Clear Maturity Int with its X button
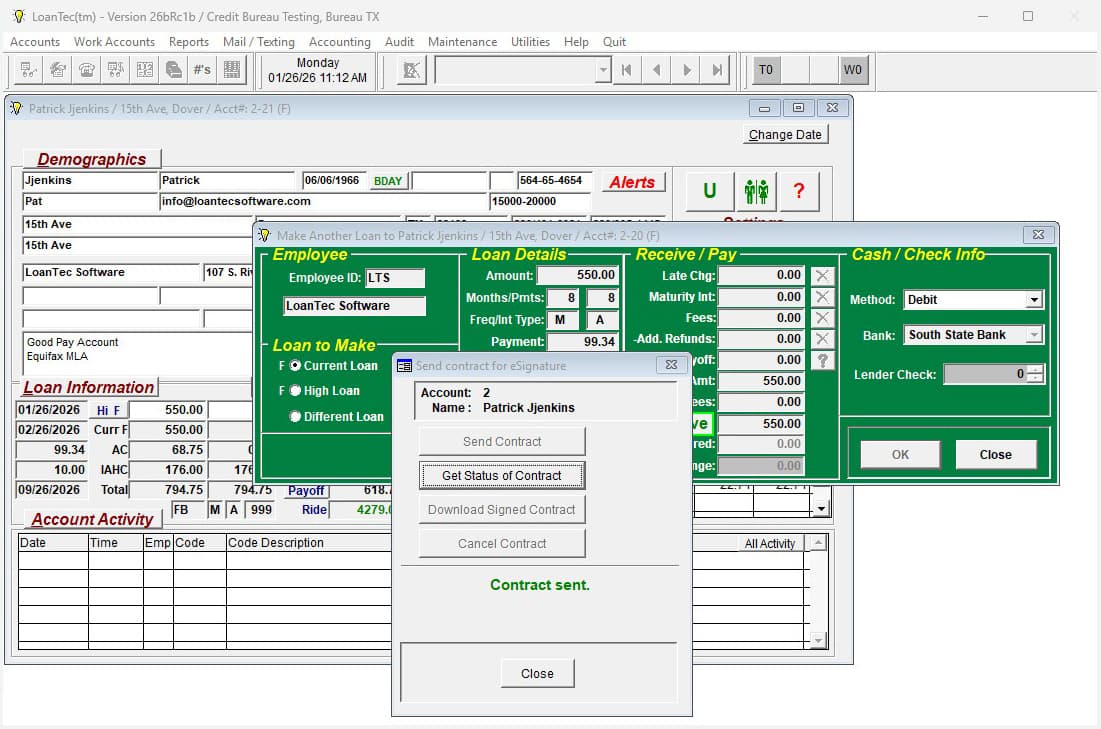The width and height of the screenshot is (1101, 729). pyautogui.click(x=822, y=297)
